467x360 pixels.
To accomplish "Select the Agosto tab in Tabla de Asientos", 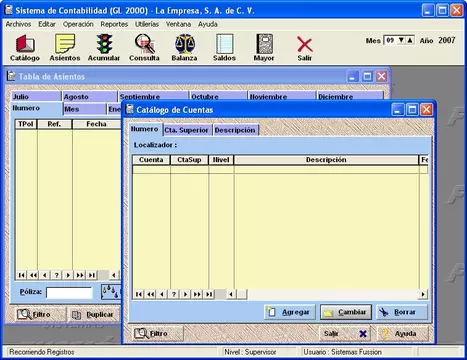I will 90,96.
